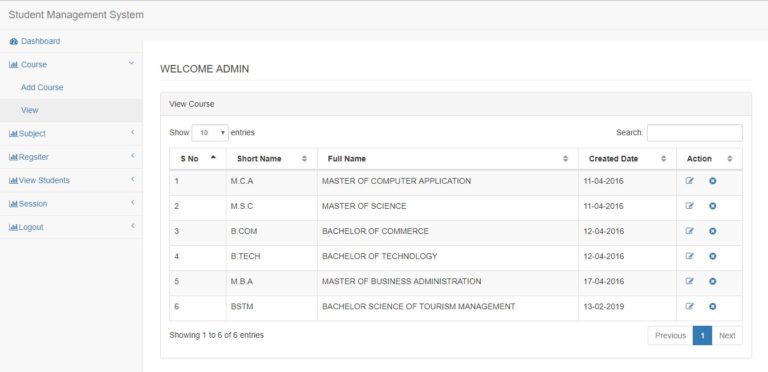Go to Next page of results
This screenshot has width=768, height=372.
(x=727, y=335)
